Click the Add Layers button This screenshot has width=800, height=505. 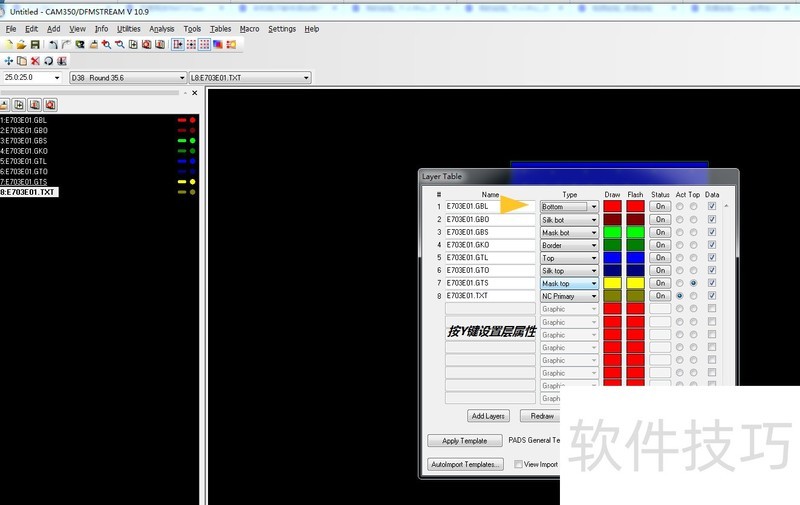(488, 416)
